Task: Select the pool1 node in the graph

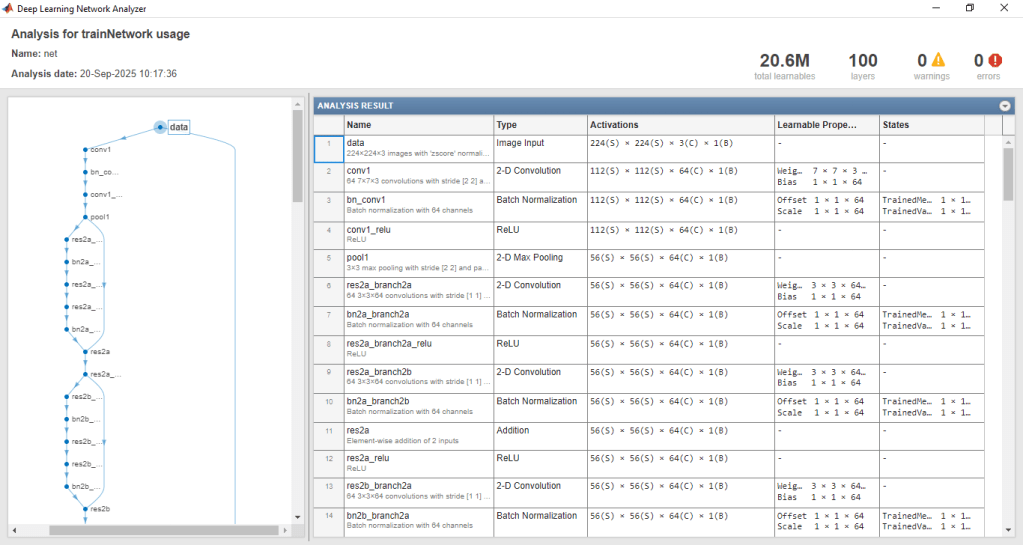Action: coord(86,217)
